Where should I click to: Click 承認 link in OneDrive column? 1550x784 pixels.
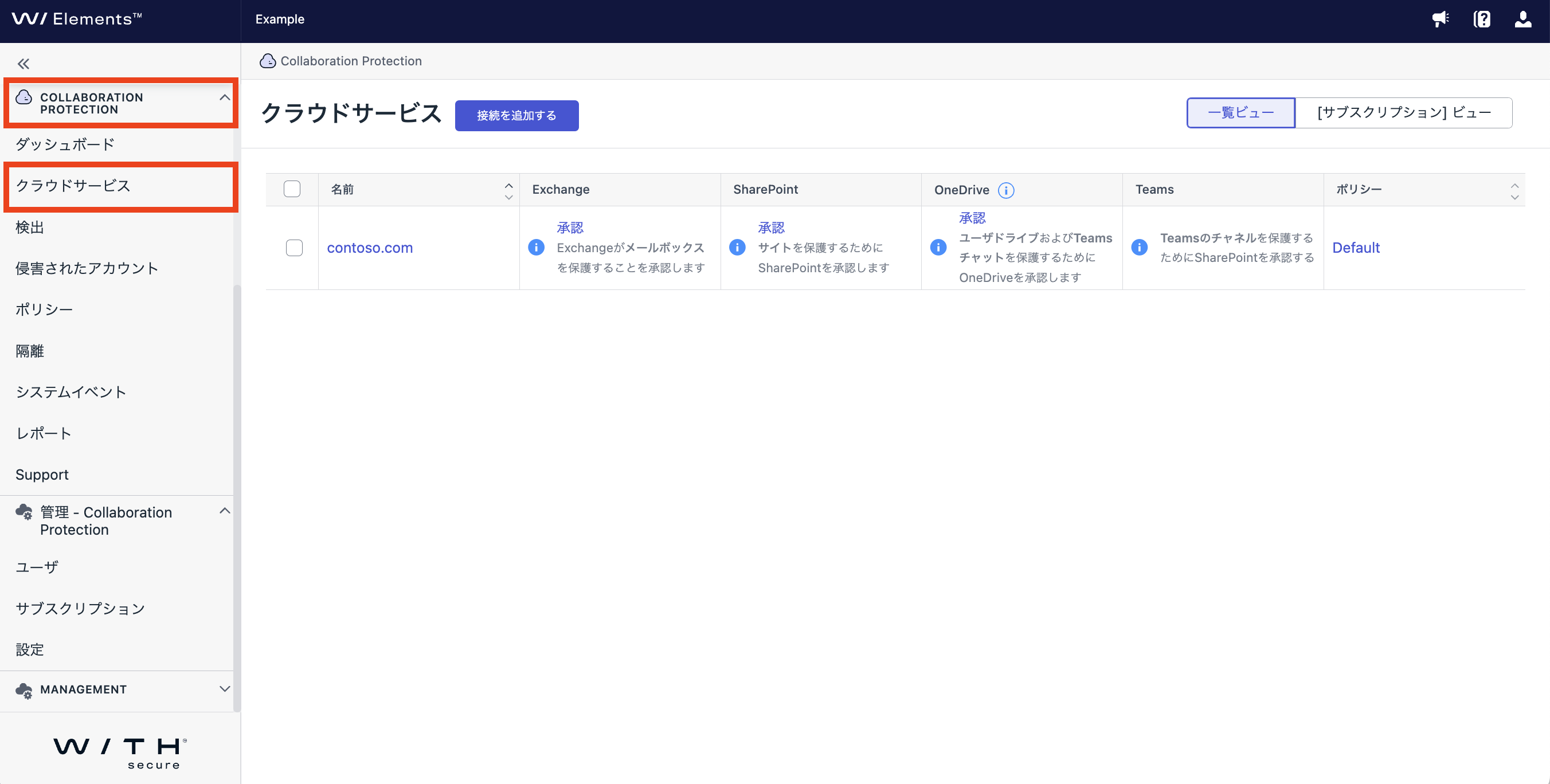(x=972, y=218)
